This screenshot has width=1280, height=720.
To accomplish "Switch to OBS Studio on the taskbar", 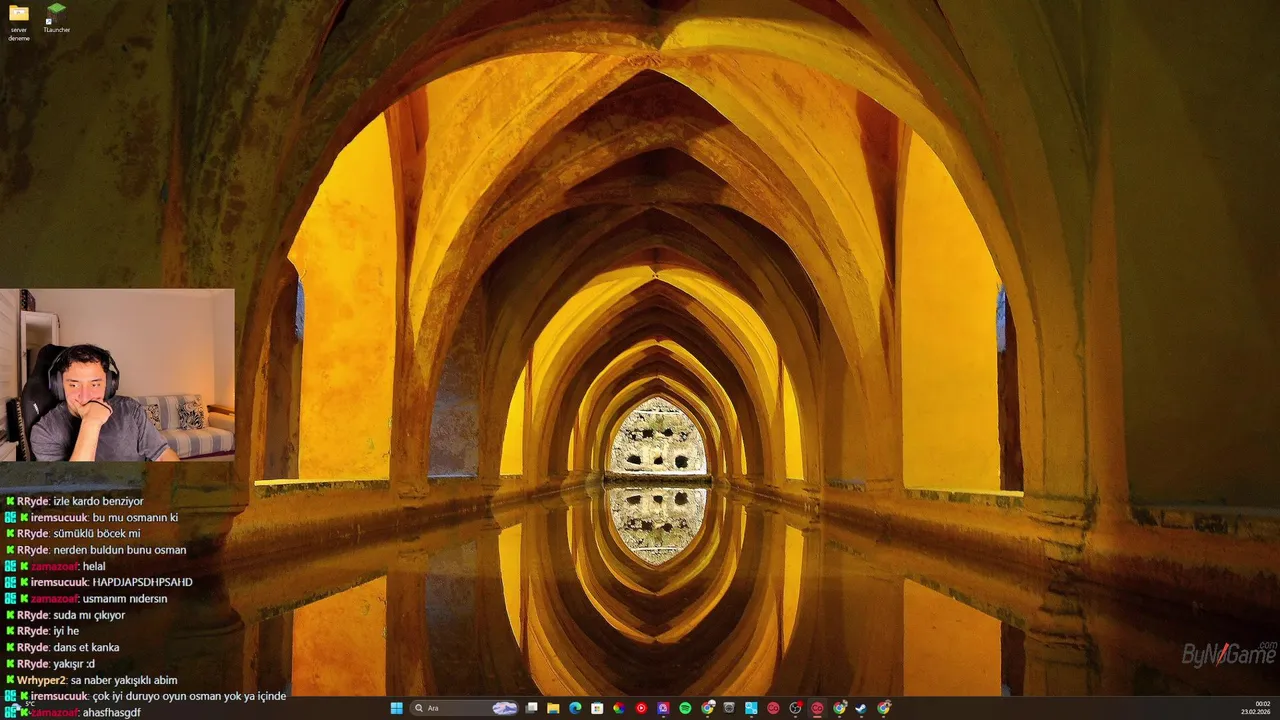I will (x=795, y=708).
